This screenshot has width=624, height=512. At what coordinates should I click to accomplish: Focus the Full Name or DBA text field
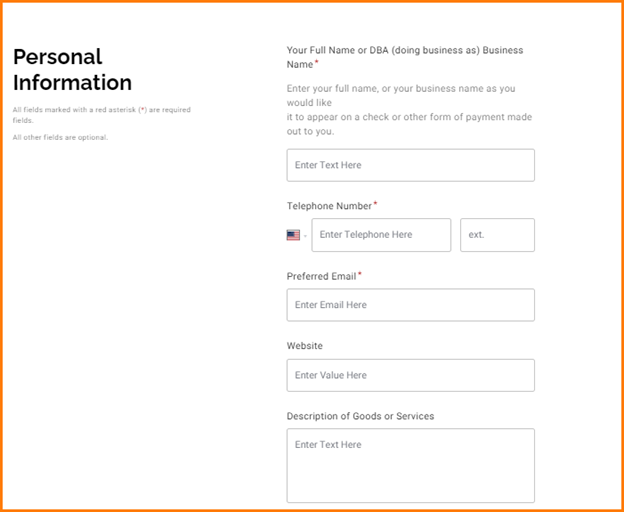410,165
